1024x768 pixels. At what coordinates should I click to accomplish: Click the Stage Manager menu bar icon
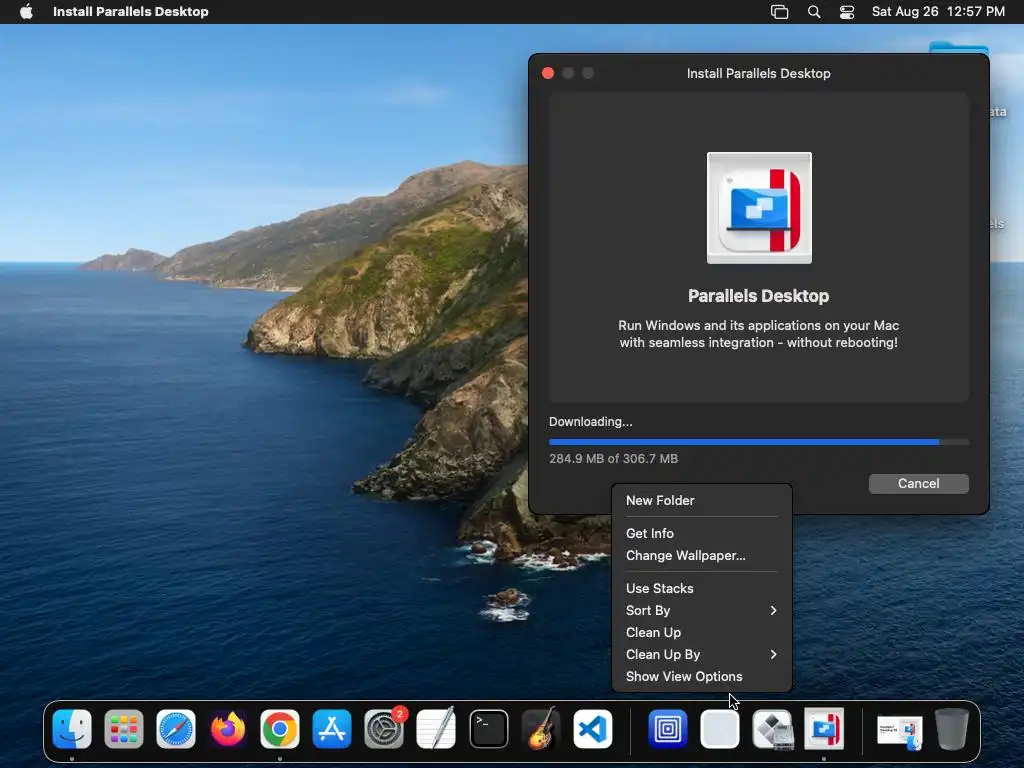[779, 12]
